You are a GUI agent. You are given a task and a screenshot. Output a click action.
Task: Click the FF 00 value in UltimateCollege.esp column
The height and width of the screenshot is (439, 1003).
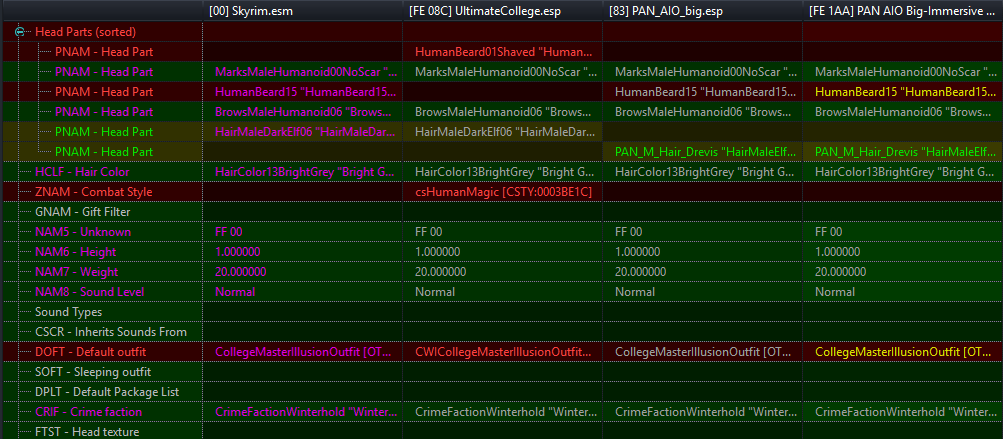(429, 232)
